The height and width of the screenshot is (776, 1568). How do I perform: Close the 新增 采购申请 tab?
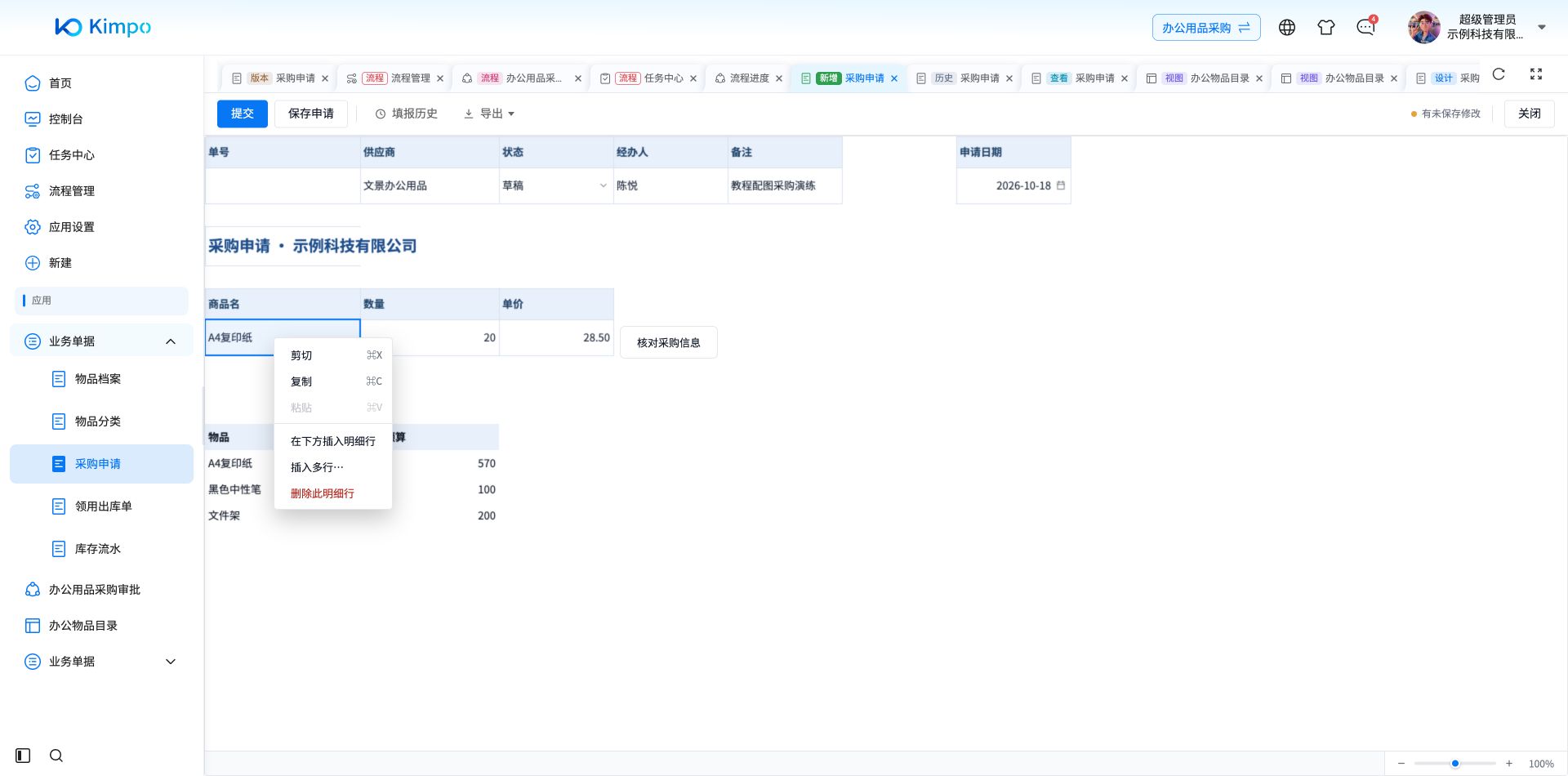[x=894, y=78]
